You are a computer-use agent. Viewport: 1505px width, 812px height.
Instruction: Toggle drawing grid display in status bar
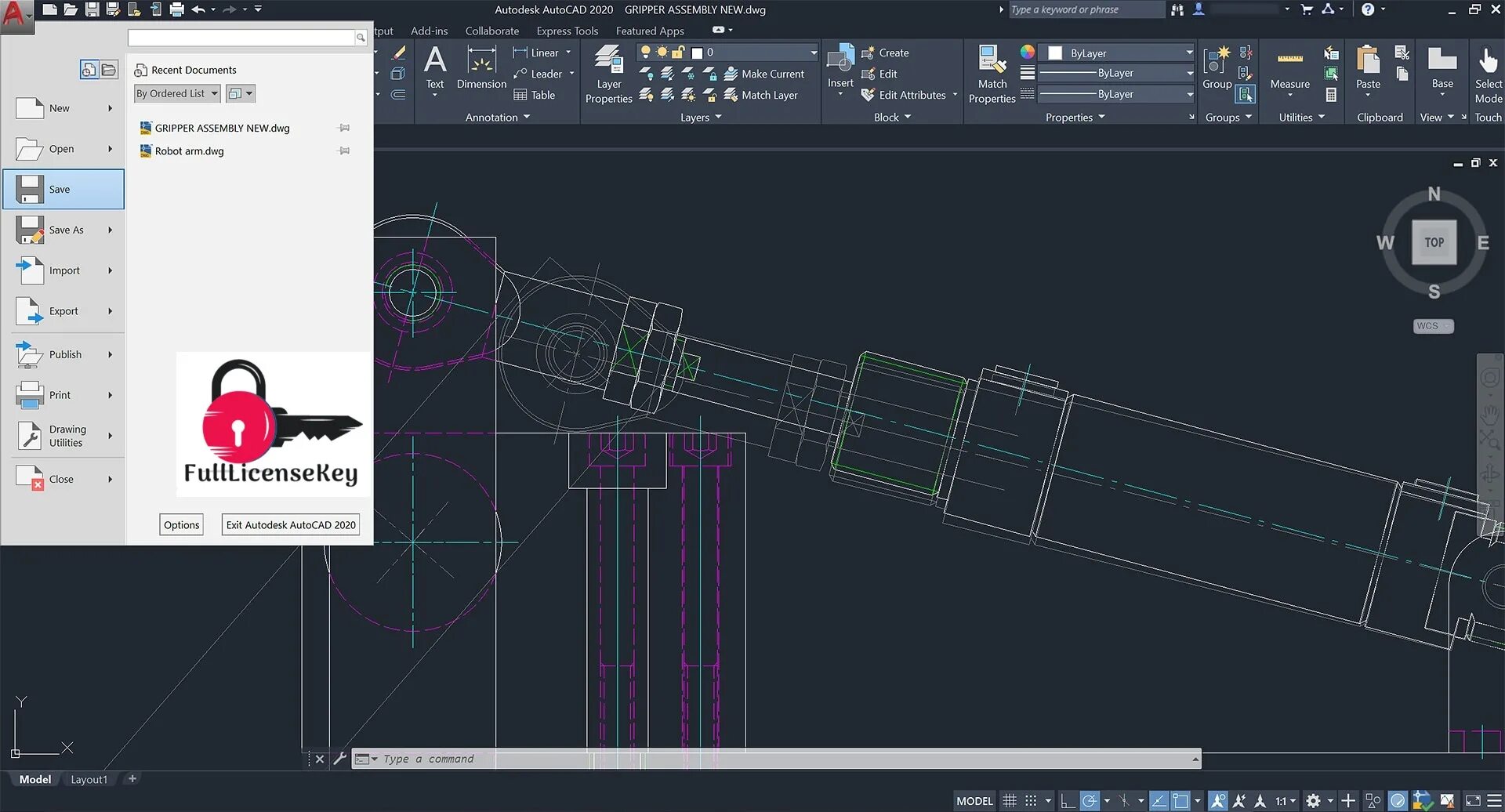click(x=1010, y=801)
